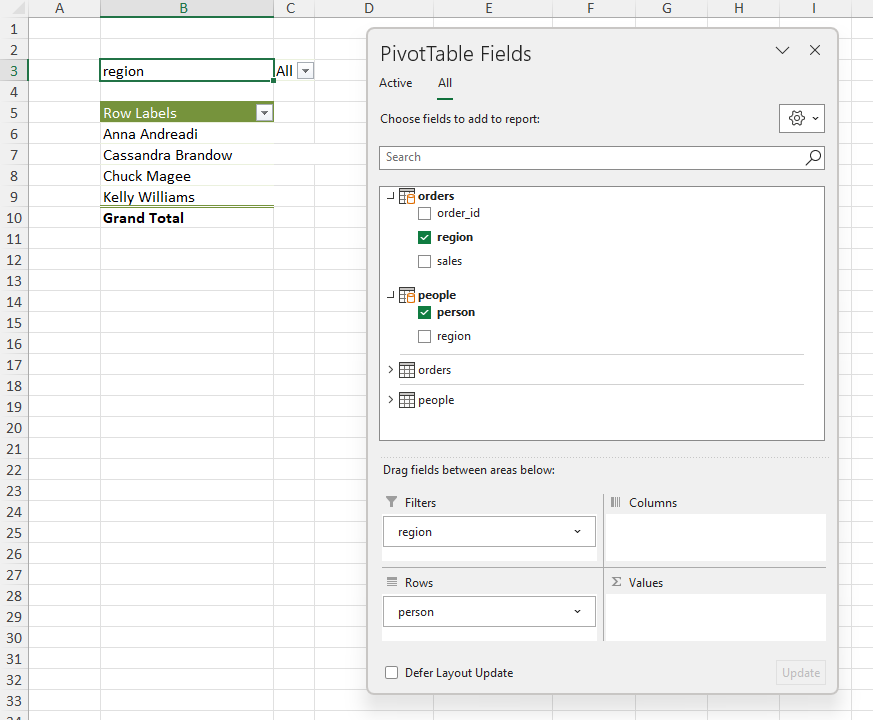Select the All tab

(x=445, y=83)
